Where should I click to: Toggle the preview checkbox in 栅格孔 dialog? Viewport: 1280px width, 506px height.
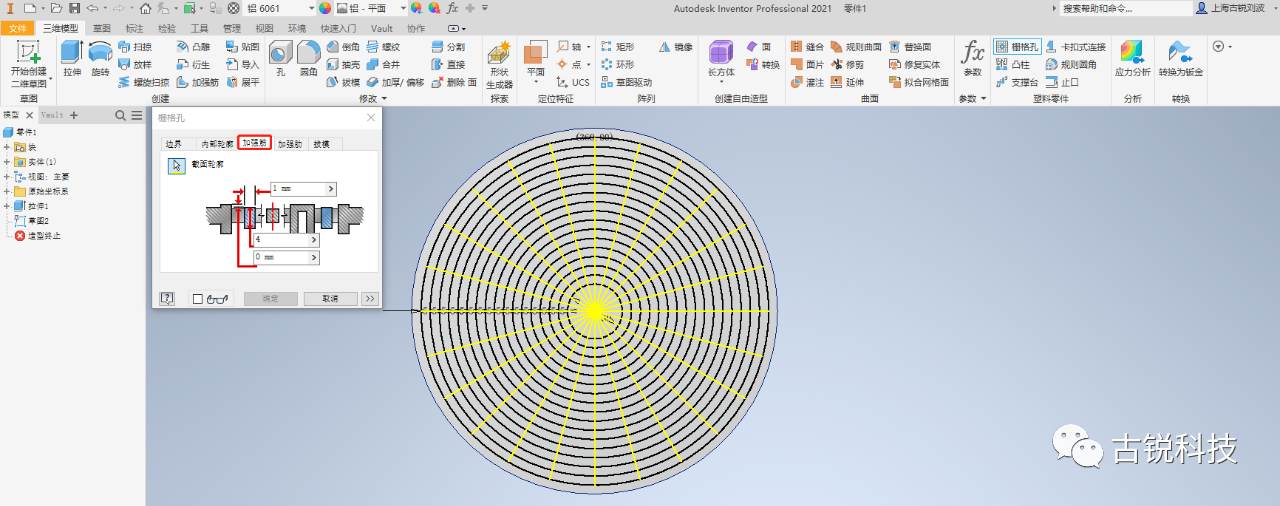pyautogui.click(x=197, y=299)
